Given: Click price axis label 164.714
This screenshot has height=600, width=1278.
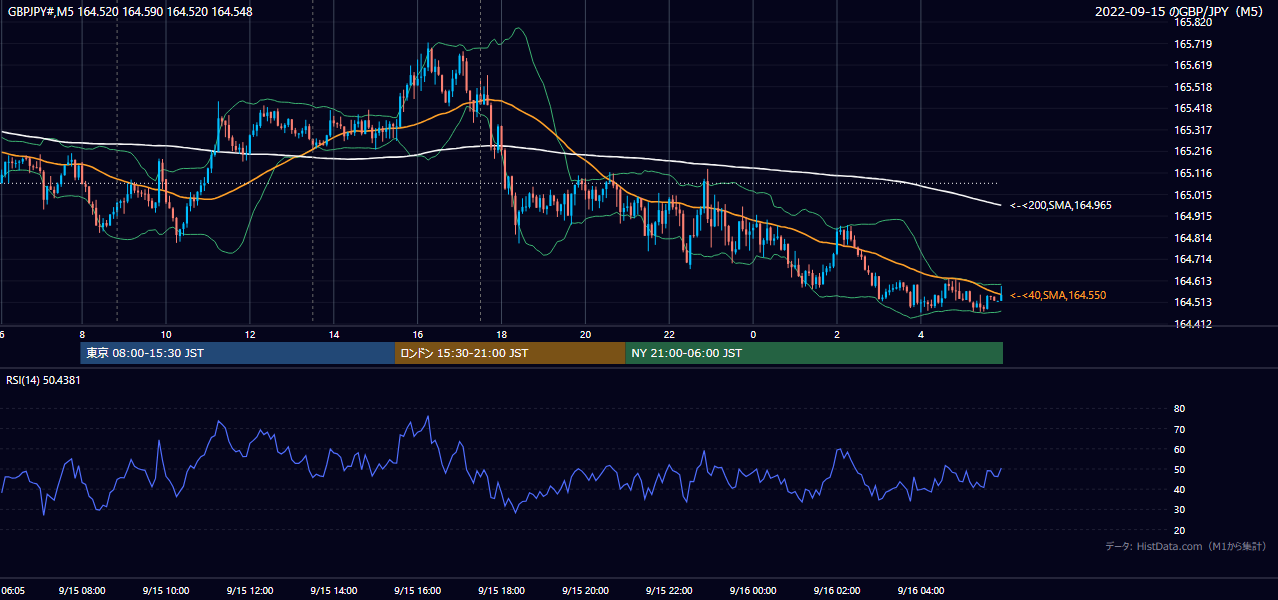Looking at the screenshot, I should [x=1193, y=260].
